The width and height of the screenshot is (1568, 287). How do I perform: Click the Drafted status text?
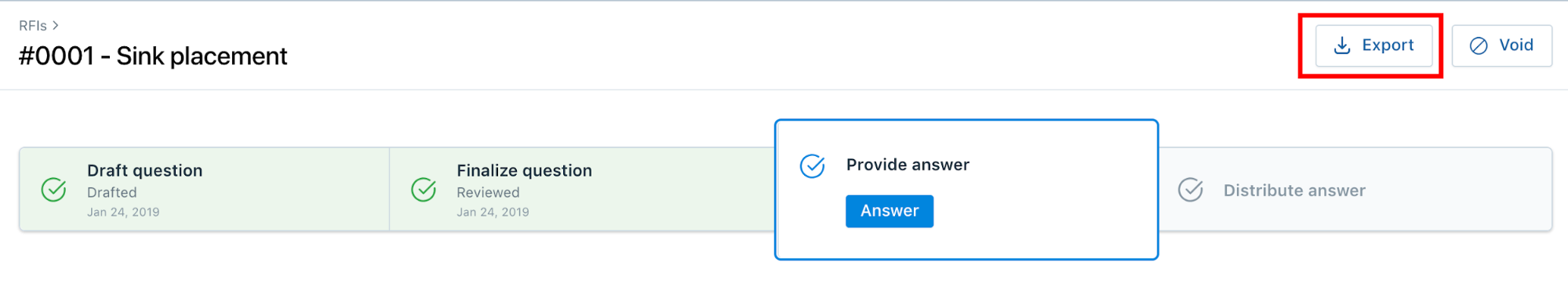pyautogui.click(x=111, y=193)
